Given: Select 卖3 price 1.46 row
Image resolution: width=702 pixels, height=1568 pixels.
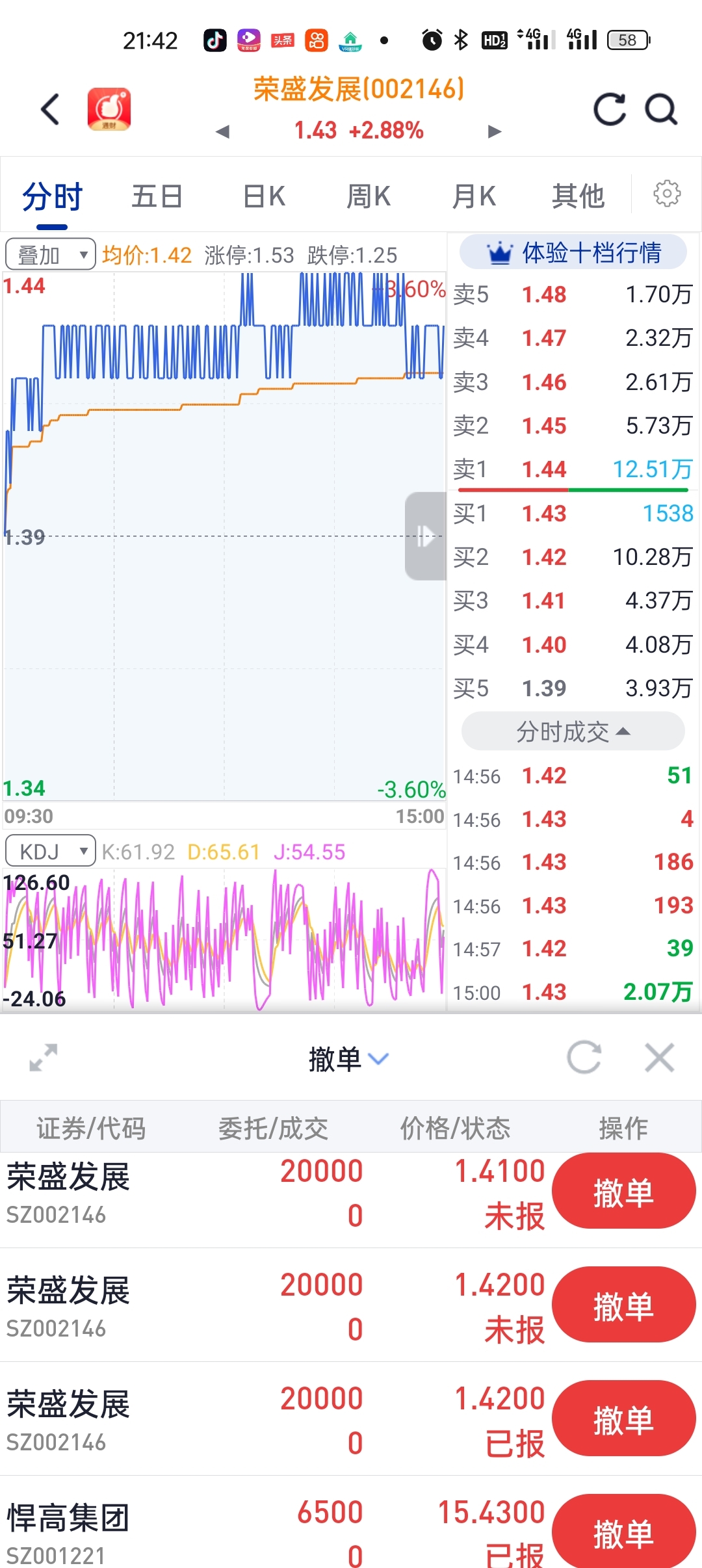Looking at the screenshot, I should tap(573, 382).
